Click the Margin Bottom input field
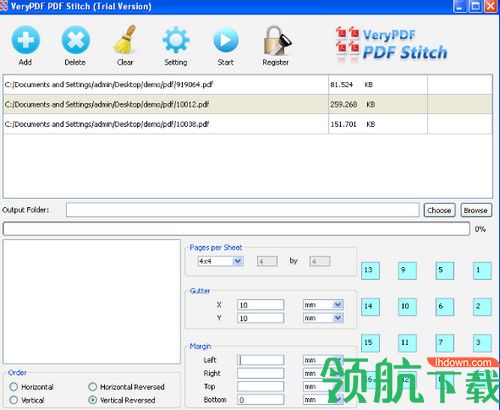This screenshot has height=410, width=500. point(260,400)
